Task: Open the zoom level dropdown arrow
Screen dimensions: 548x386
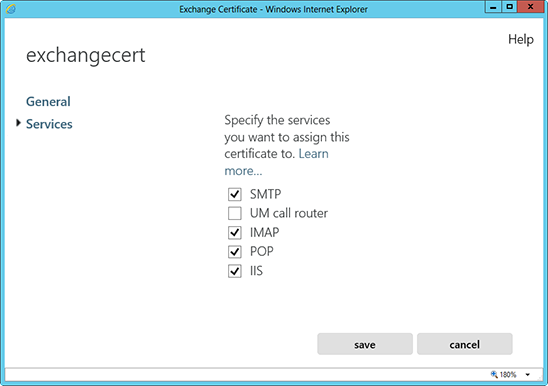Action: 528,374
